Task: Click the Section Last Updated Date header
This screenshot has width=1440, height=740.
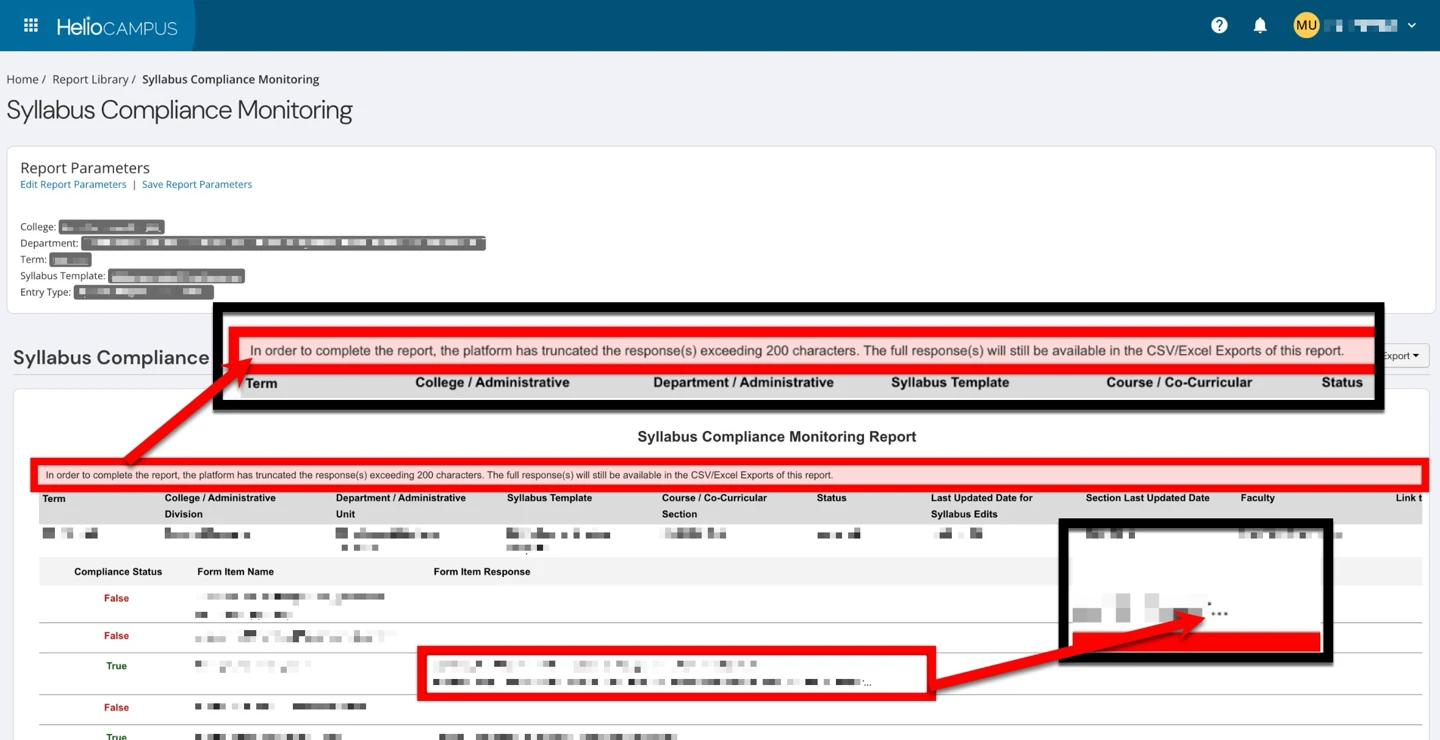Action: [1147, 498]
